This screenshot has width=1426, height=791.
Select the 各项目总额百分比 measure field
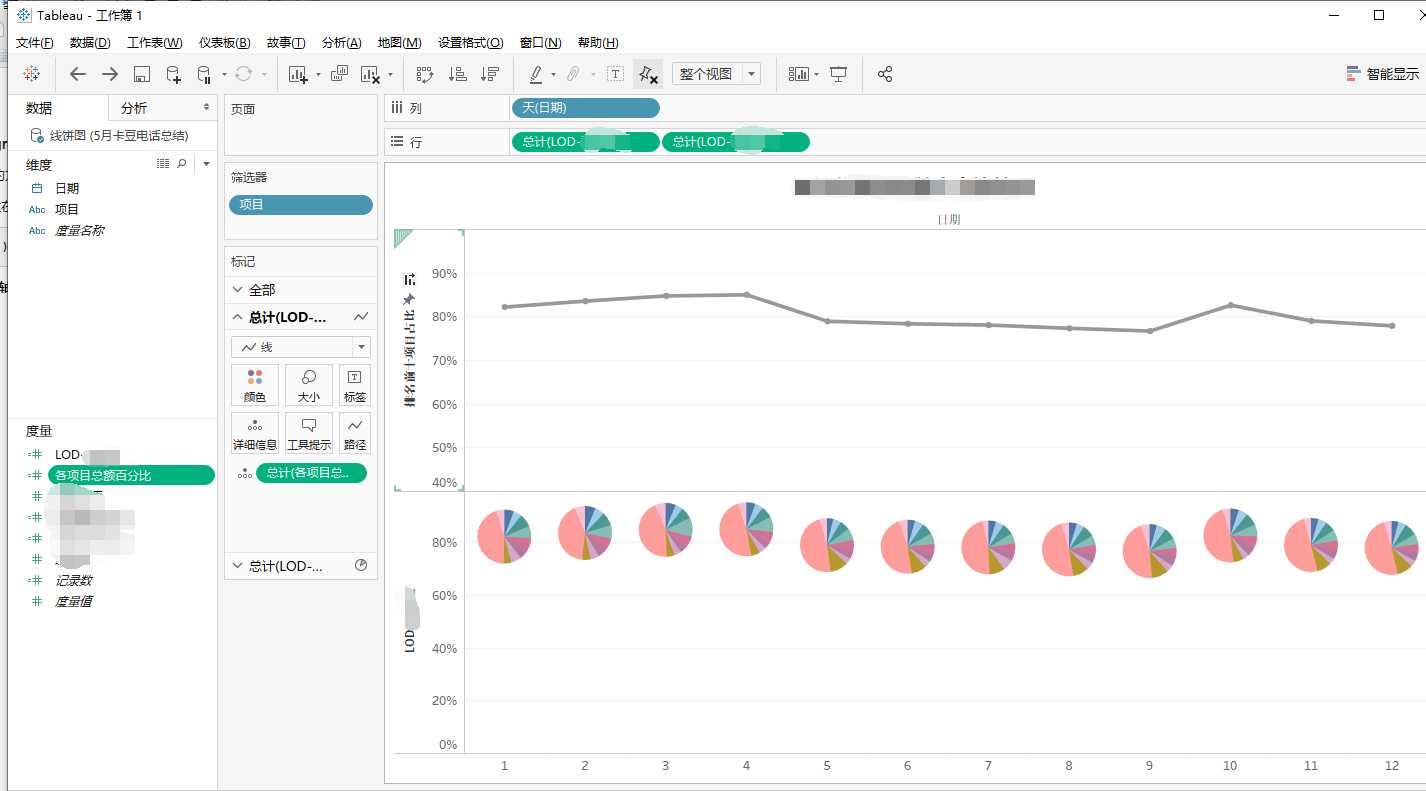(x=131, y=475)
